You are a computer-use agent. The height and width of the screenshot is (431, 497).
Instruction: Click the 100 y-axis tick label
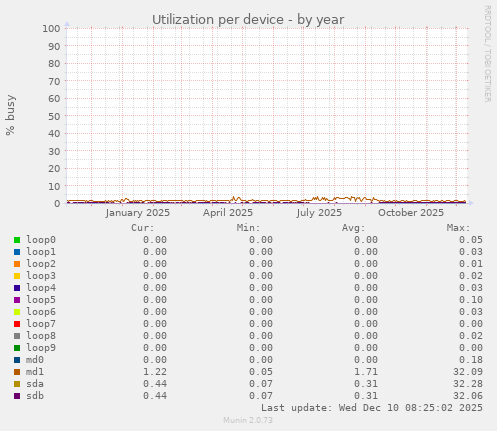click(51, 28)
